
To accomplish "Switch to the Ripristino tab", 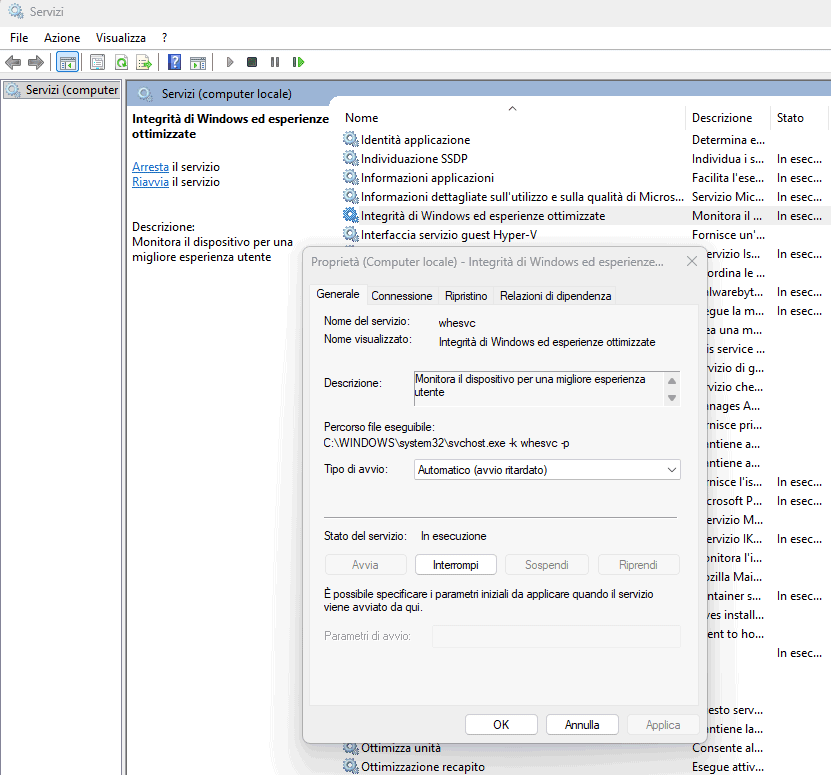I will 466,296.
